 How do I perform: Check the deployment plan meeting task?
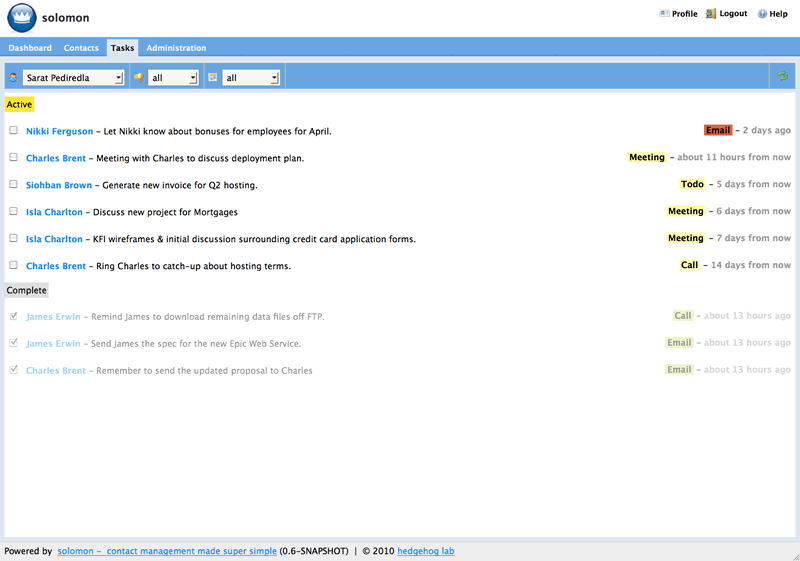pyautogui.click(x=14, y=158)
